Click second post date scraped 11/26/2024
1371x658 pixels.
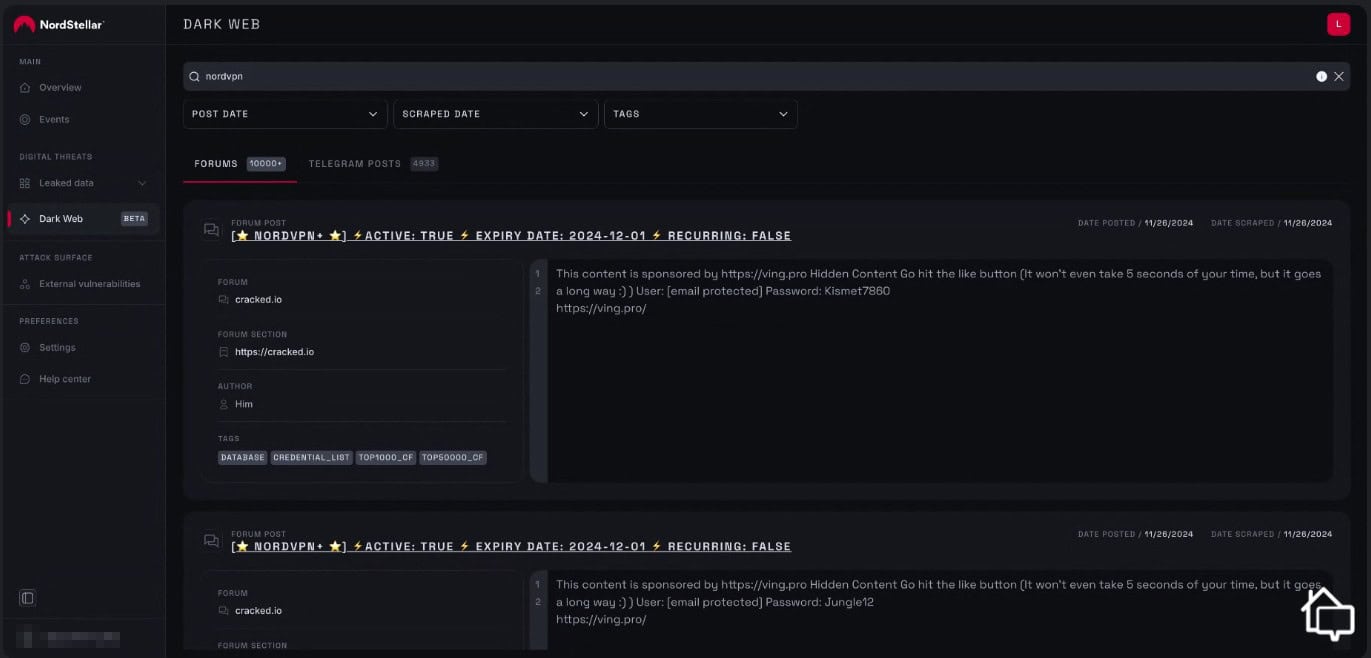pos(1308,534)
